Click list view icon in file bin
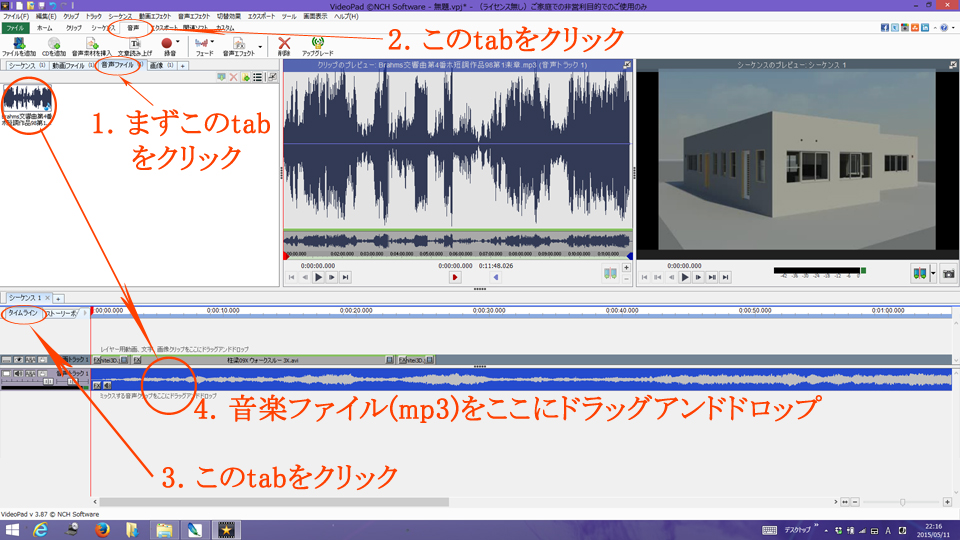Viewport: 960px width, 540px height. click(x=258, y=77)
